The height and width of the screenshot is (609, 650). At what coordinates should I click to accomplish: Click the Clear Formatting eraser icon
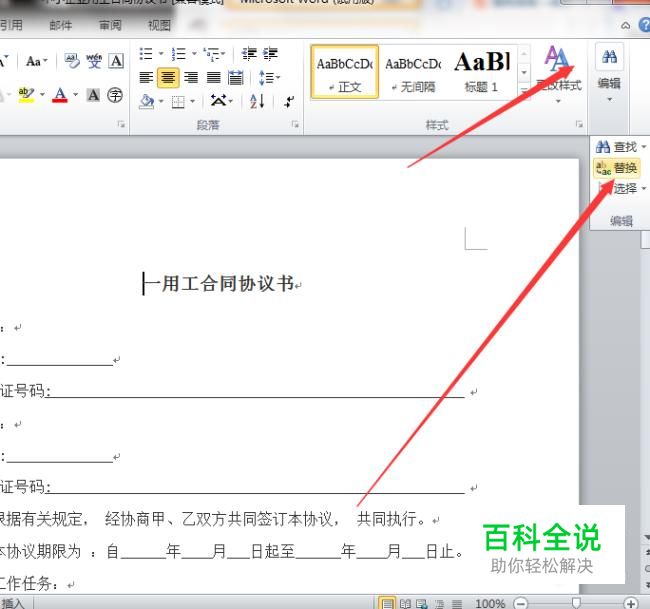pyautogui.click(x=72, y=61)
